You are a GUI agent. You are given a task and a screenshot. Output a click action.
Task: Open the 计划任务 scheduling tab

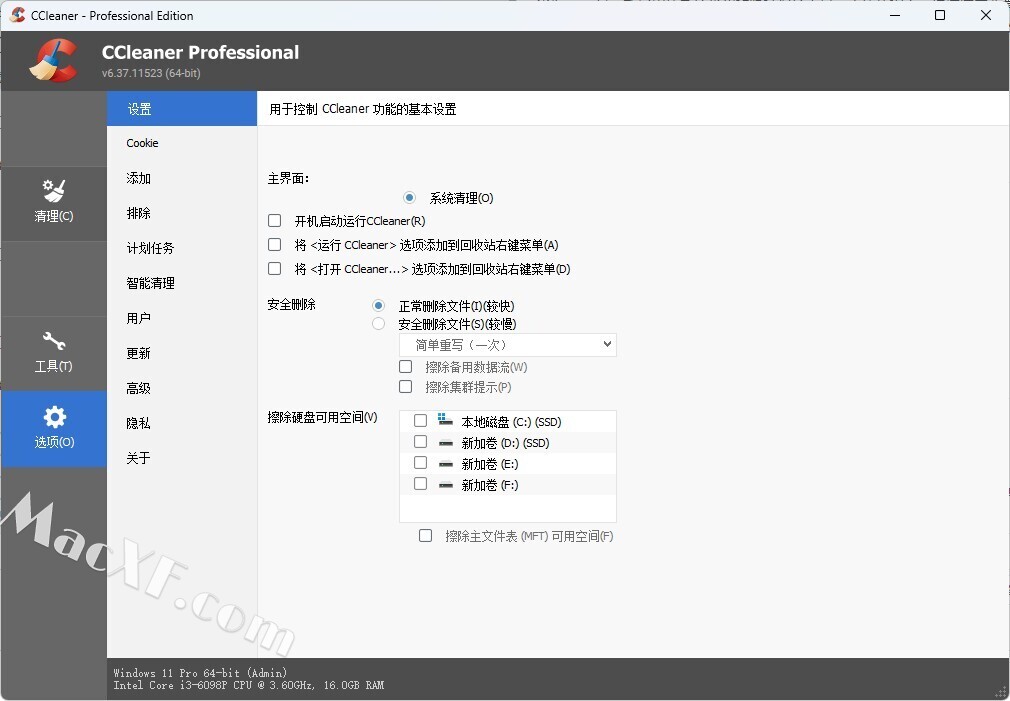182,248
